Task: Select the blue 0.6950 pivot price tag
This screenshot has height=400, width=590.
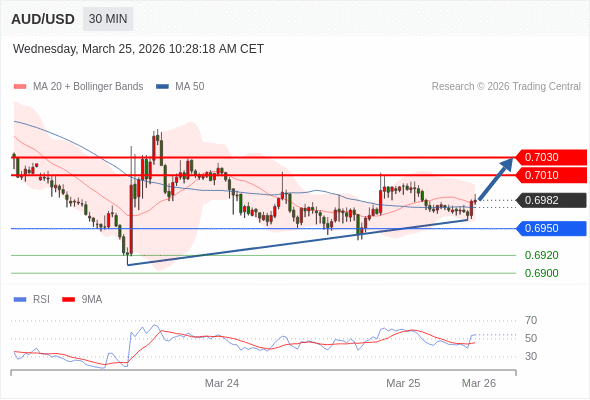Action: tap(551, 228)
